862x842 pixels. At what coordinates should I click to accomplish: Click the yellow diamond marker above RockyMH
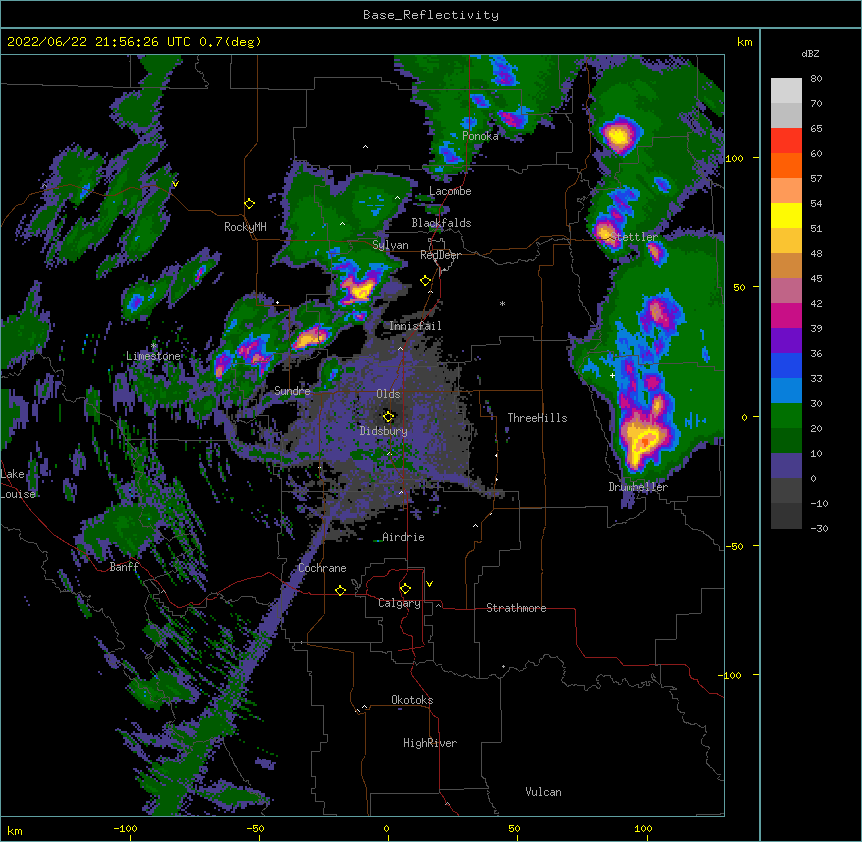coord(250,204)
